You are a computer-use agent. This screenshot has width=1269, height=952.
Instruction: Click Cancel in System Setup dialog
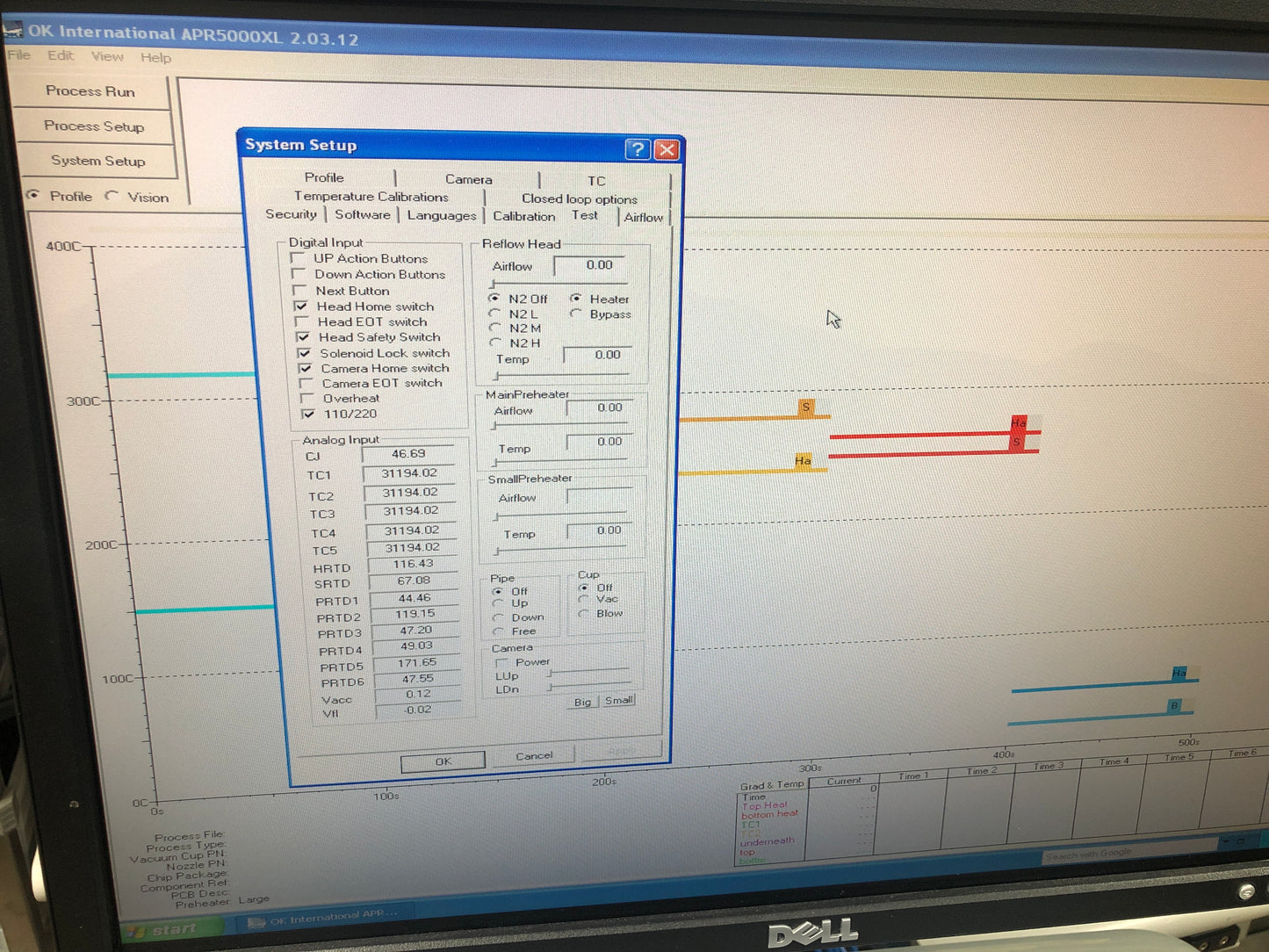tap(534, 756)
